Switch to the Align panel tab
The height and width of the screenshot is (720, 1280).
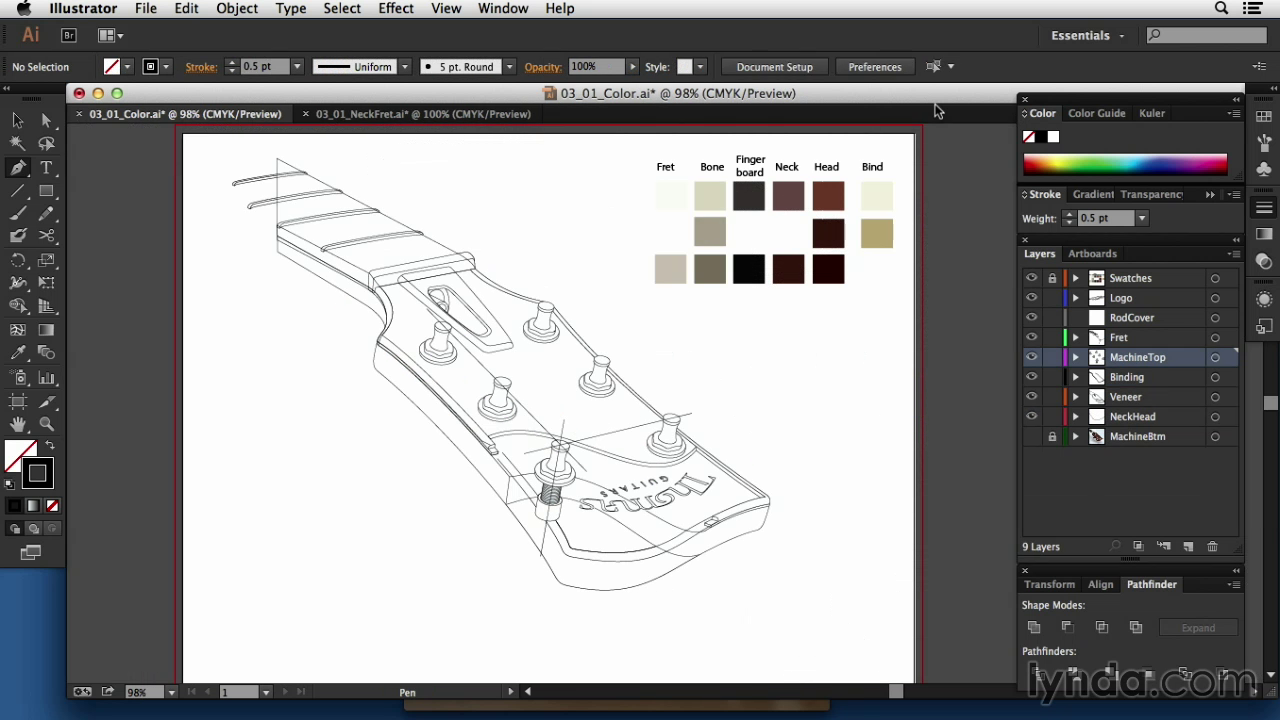[x=1100, y=585]
